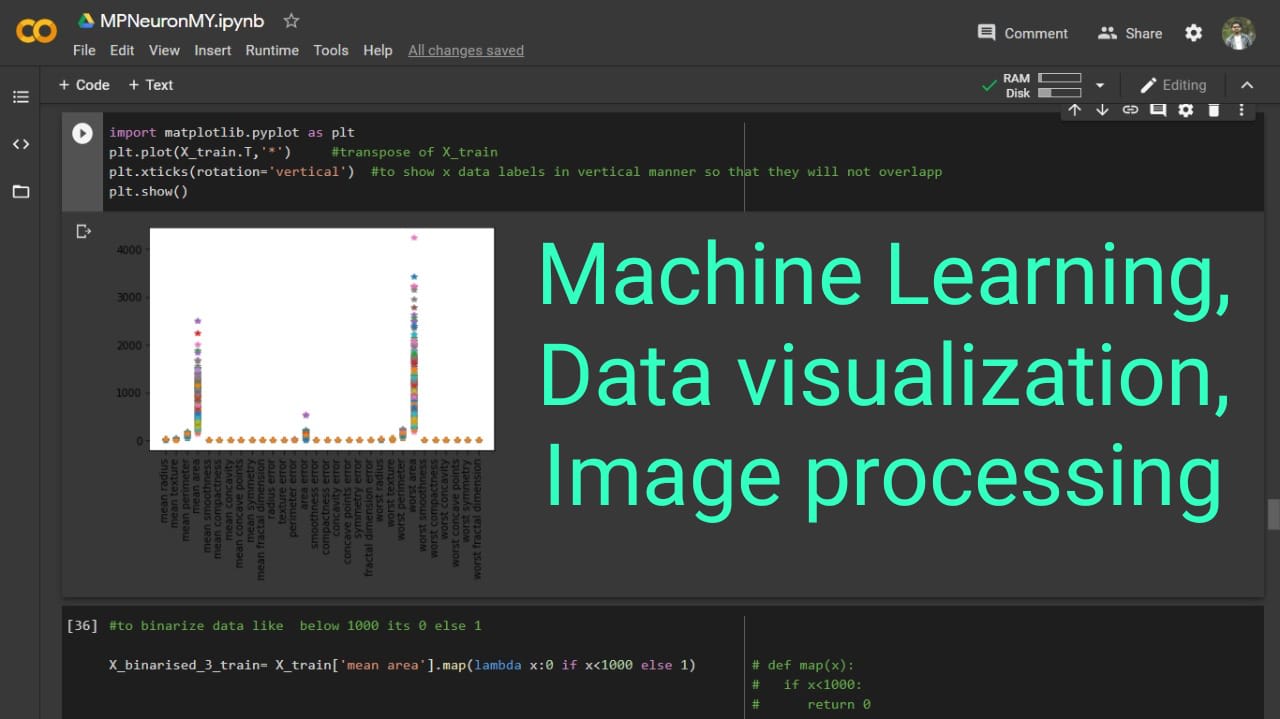Open the RAM/Disk runtime dropdown arrow
1280x719 pixels.
coord(1100,86)
